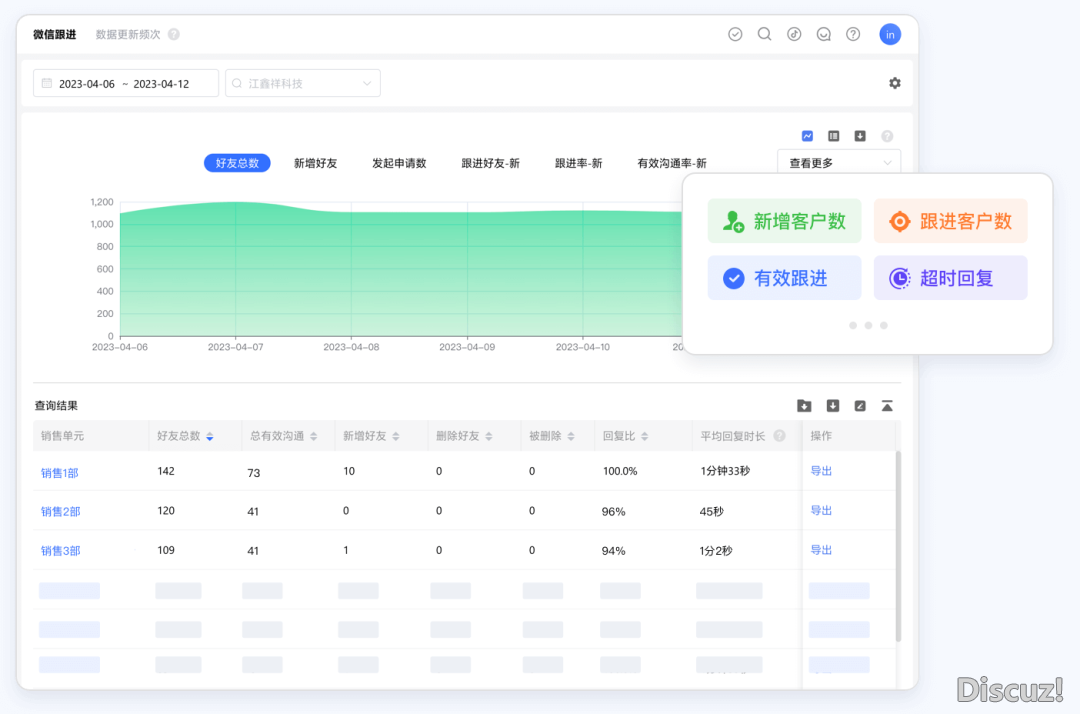Image resolution: width=1080 pixels, height=714 pixels.
Task: Click the blue user avatar icon
Action: click(890, 34)
